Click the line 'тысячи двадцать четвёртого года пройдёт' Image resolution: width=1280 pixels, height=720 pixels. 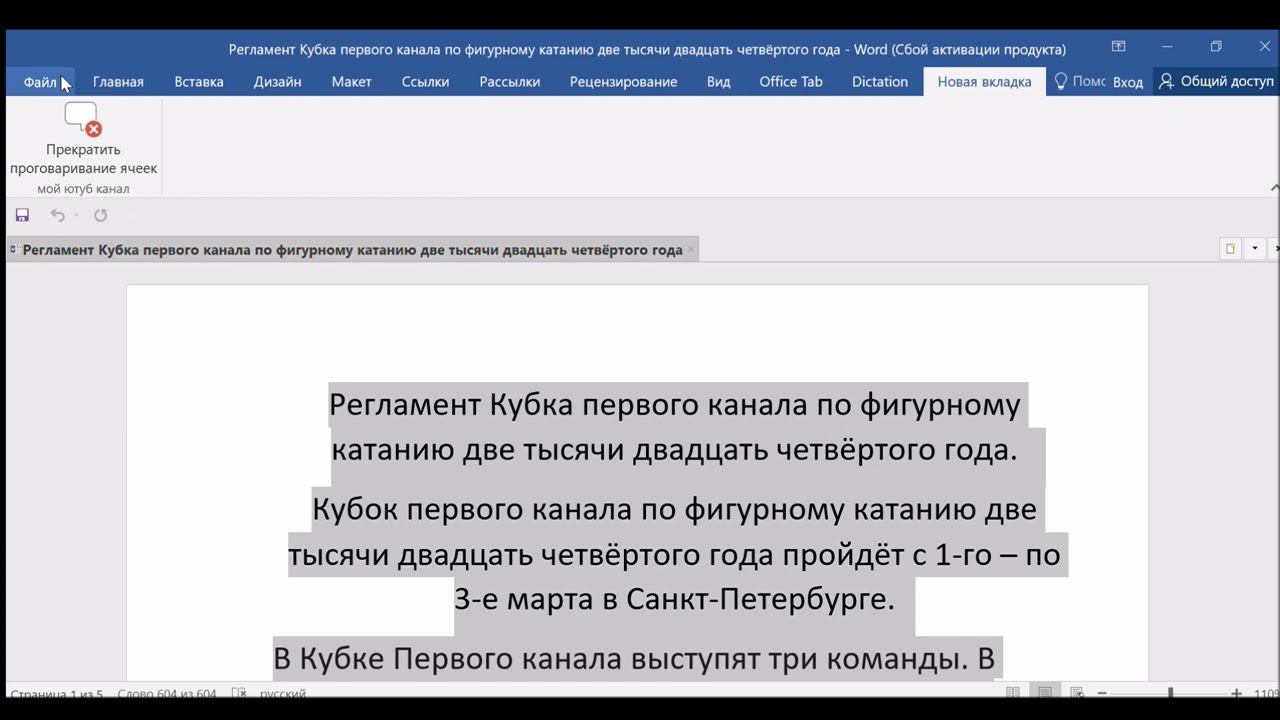674,553
